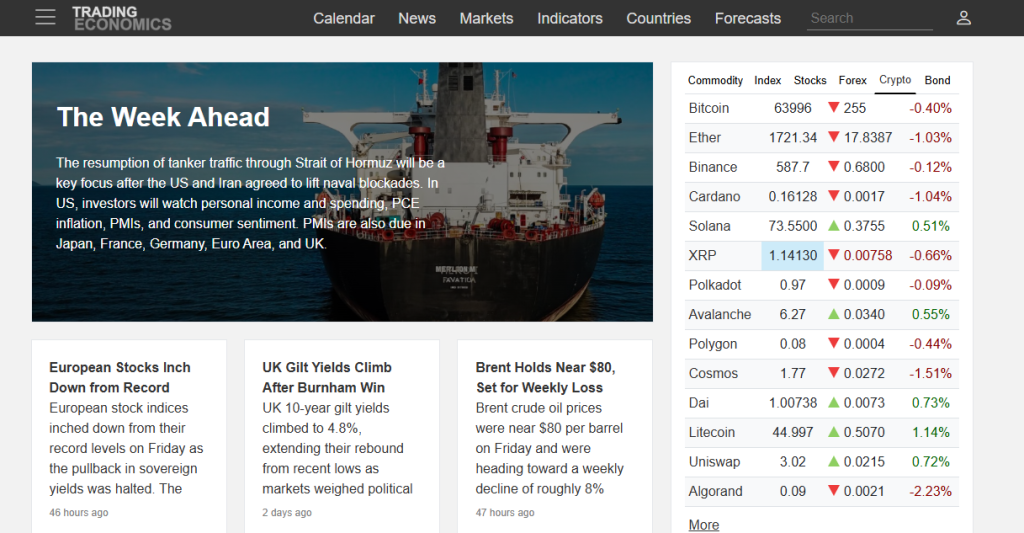The width and height of the screenshot is (1024, 533).
Task: Click the More link below crypto table
Action: click(x=703, y=525)
